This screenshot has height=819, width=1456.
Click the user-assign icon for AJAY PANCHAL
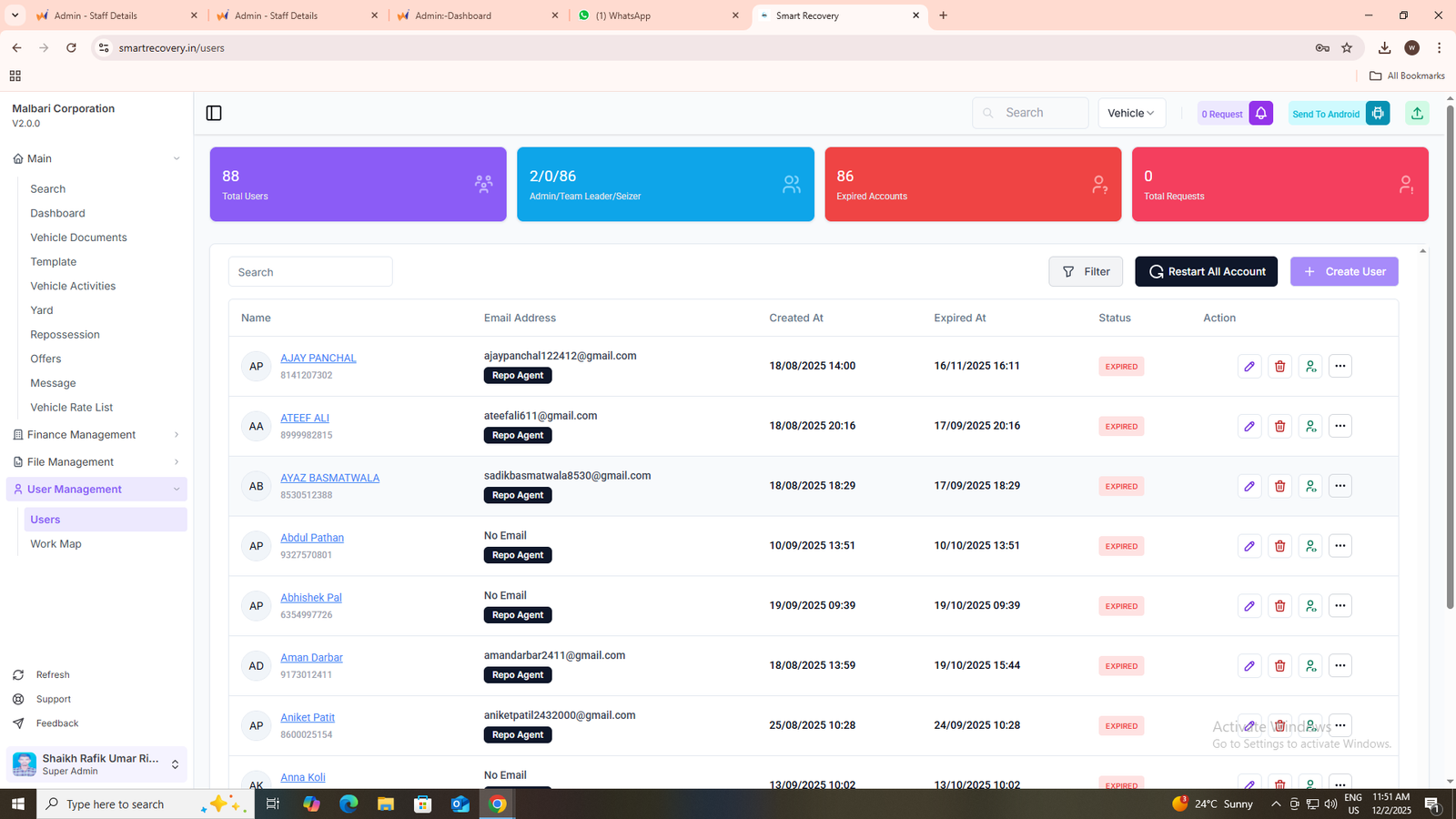pos(1310,366)
